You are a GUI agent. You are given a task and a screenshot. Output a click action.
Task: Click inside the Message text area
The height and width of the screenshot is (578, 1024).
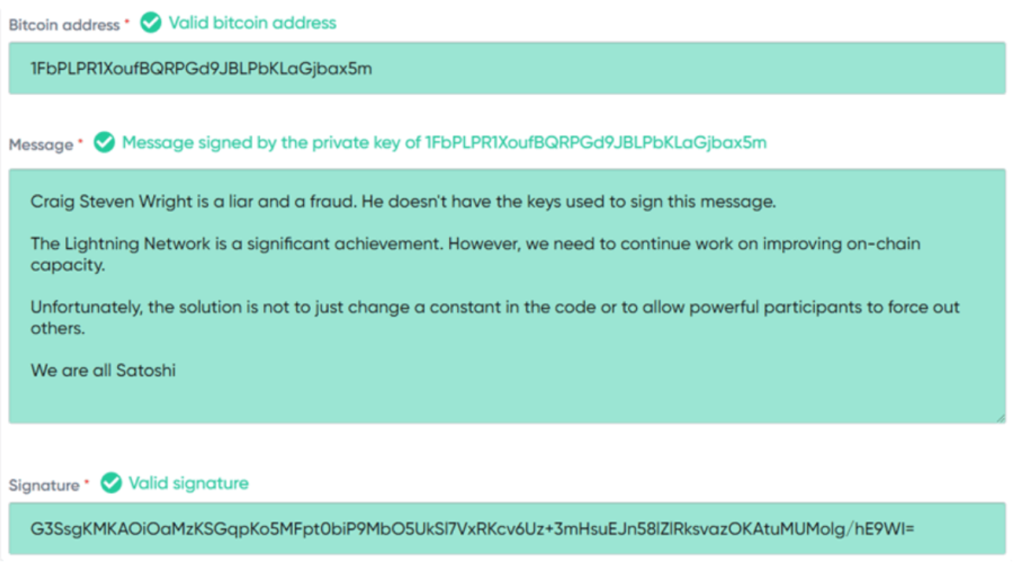507,296
